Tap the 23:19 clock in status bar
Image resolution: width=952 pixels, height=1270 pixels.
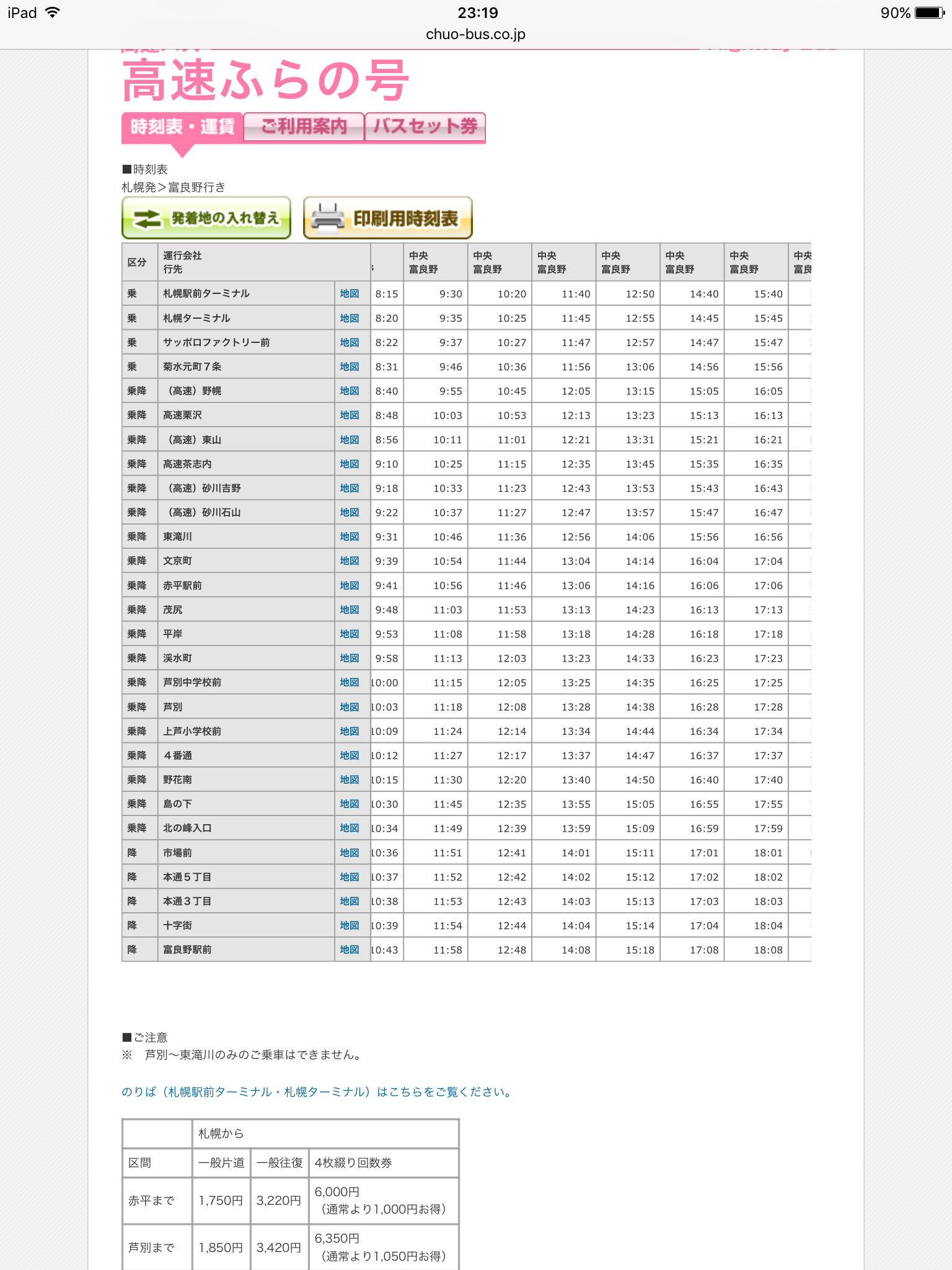tap(477, 12)
